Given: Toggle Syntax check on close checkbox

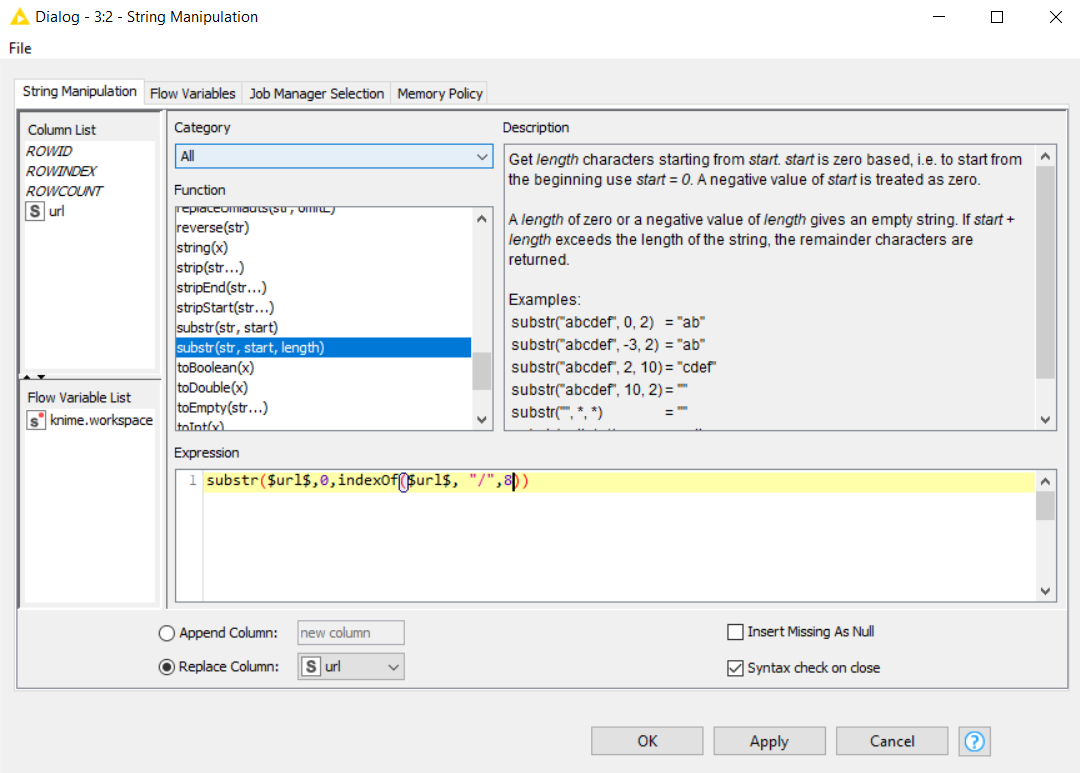Looking at the screenshot, I should (x=736, y=667).
